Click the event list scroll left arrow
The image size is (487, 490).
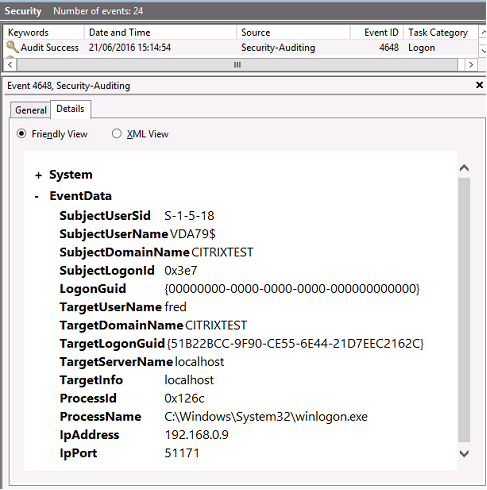10,65
